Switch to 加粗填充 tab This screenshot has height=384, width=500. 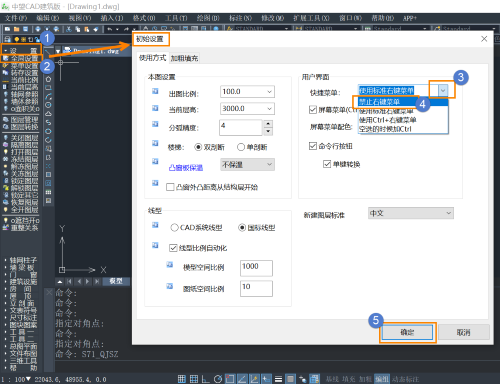[184, 58]
